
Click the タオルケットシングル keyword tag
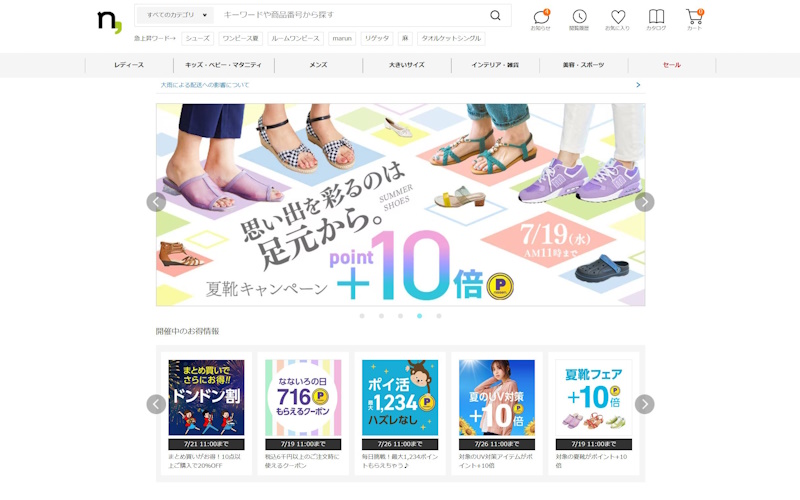451,38
